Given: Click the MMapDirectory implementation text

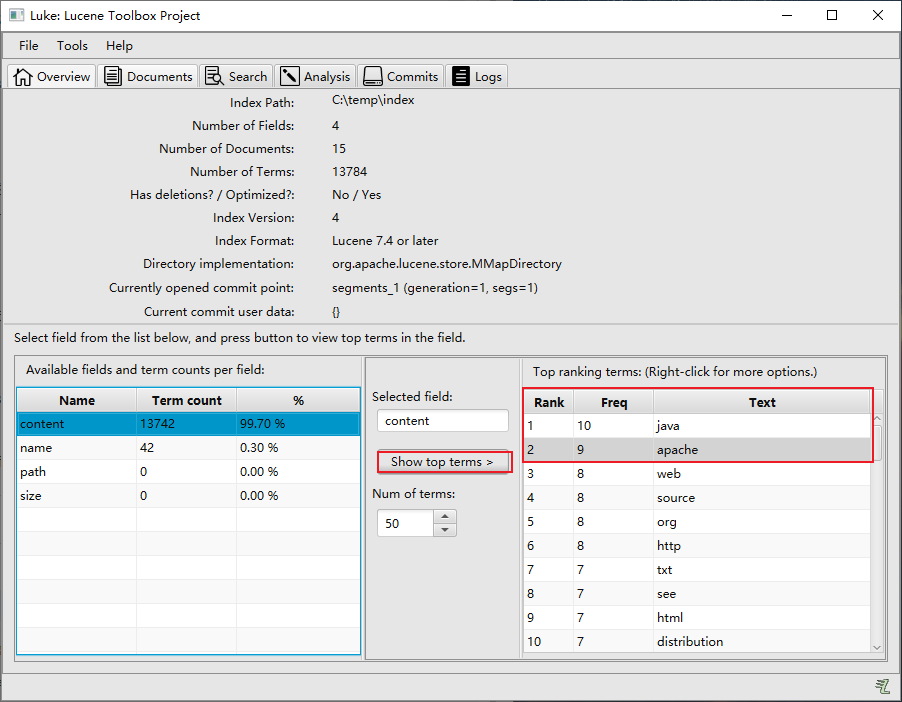Looking at the screenshot, I should pyautogui.click(x=446, y=264).
